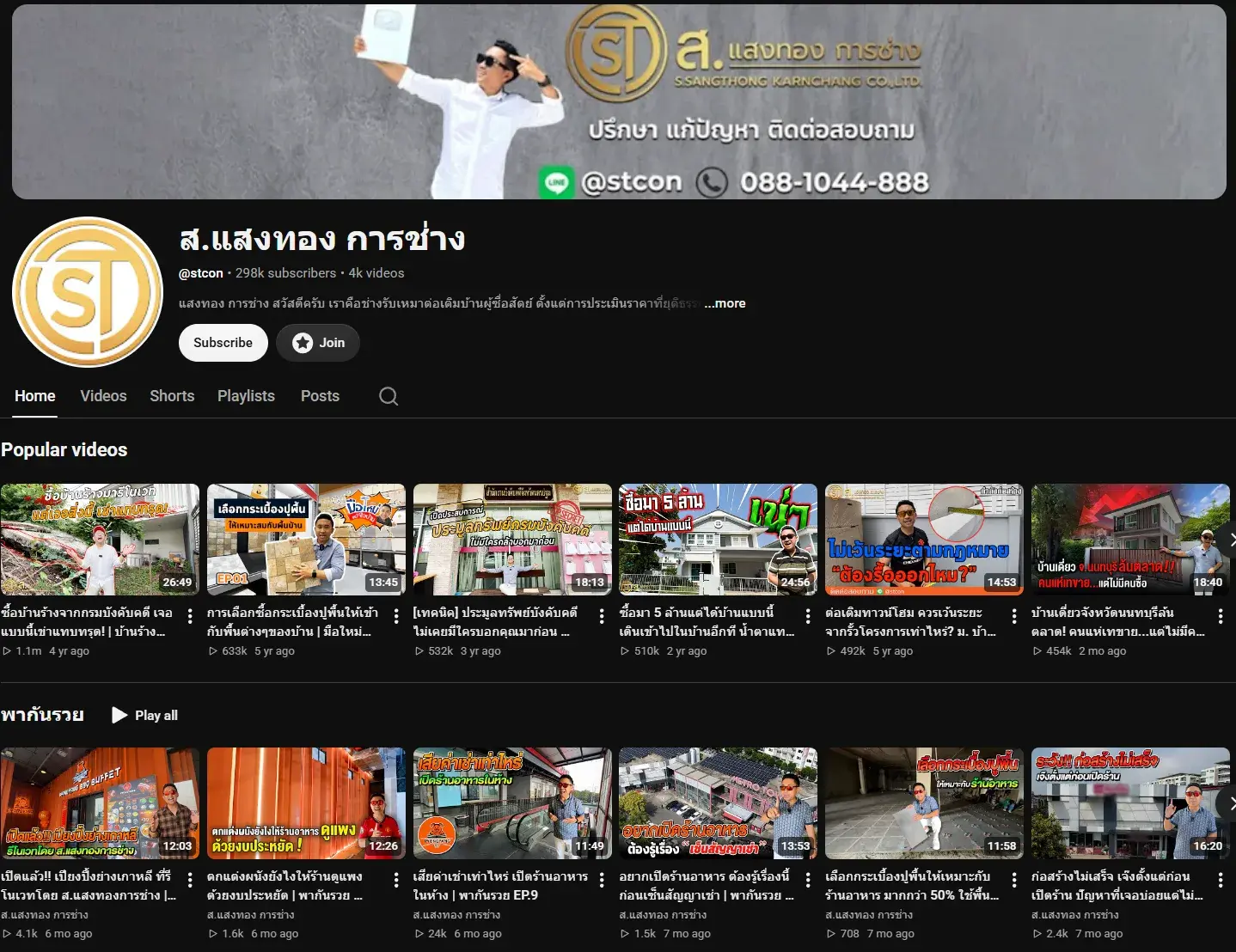1236x952 pixels.
Task: Open the 11:58 video thumbnail
Action: pyautogui.click(x=924, y=803)
